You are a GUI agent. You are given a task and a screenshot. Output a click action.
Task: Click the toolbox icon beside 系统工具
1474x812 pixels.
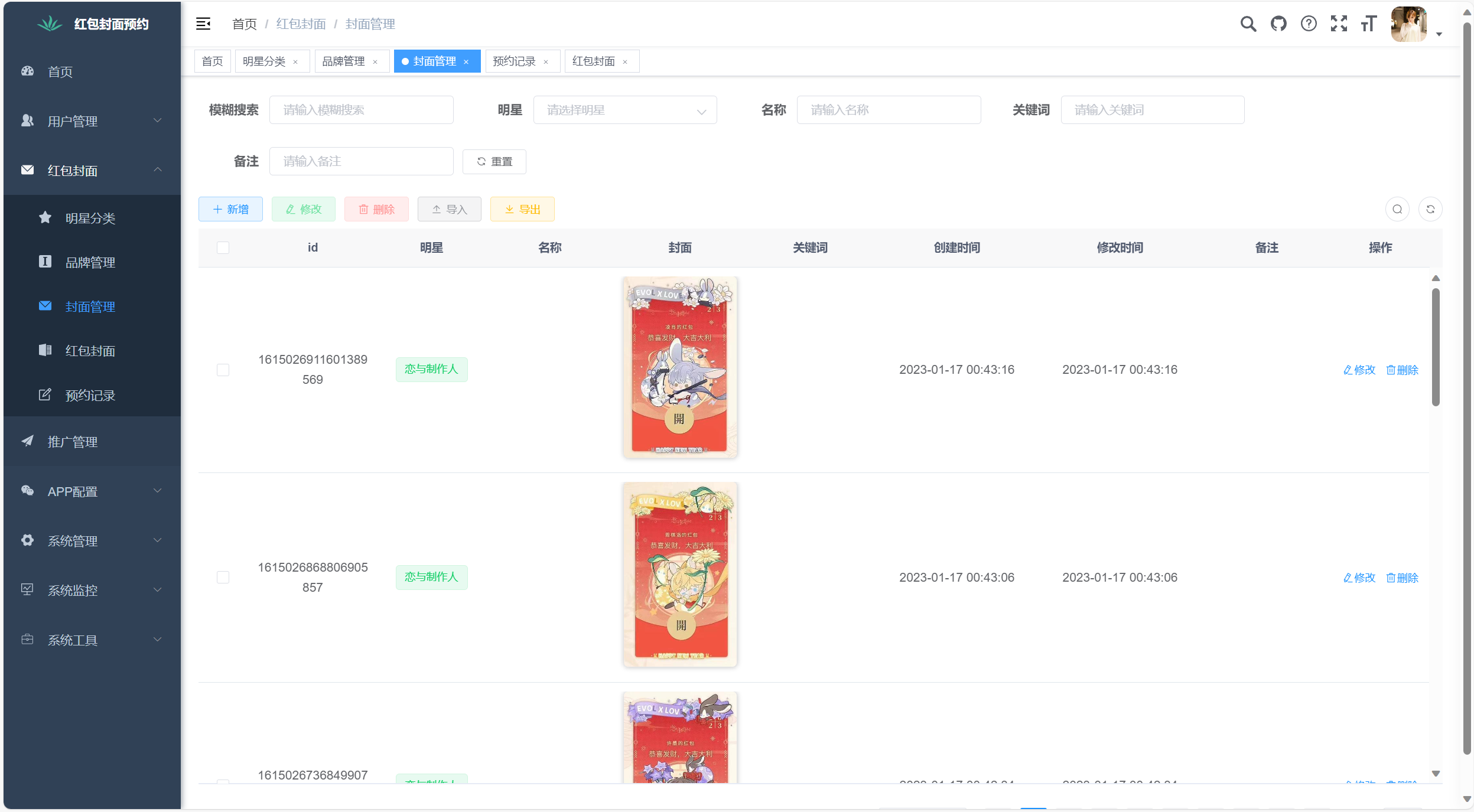coord(27,639)
